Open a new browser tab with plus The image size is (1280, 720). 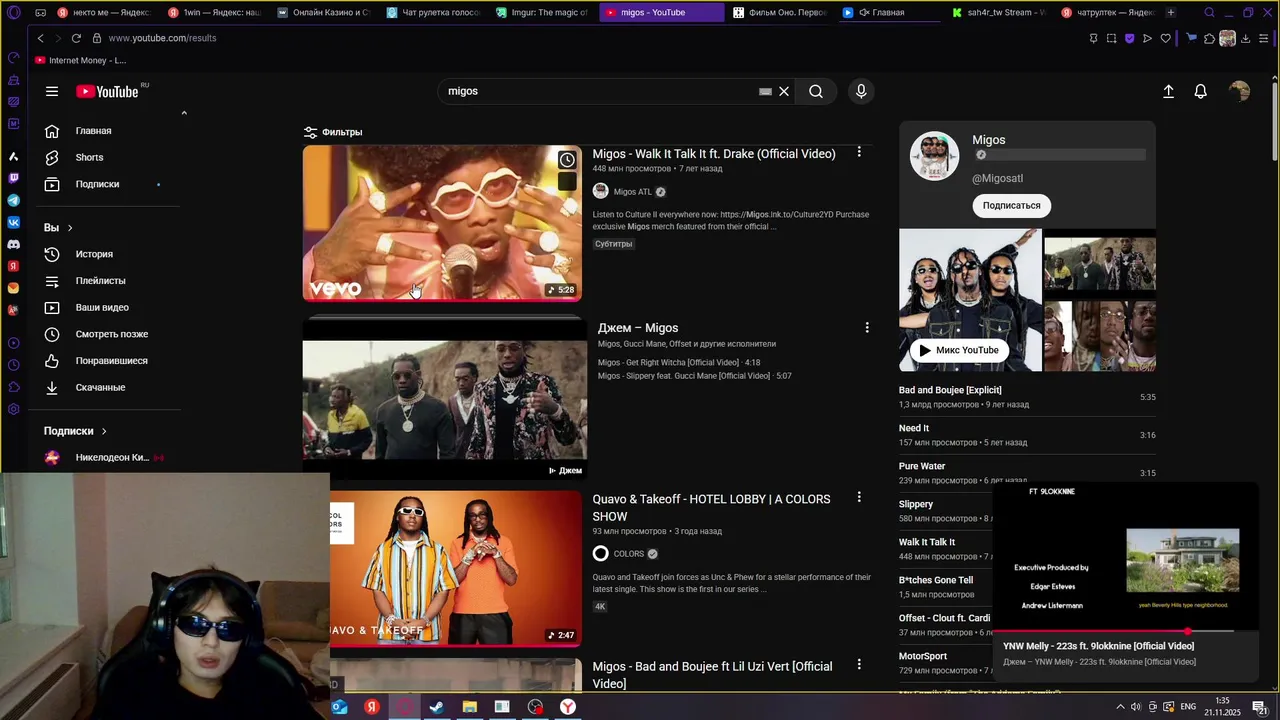[x=1171, y=12]
